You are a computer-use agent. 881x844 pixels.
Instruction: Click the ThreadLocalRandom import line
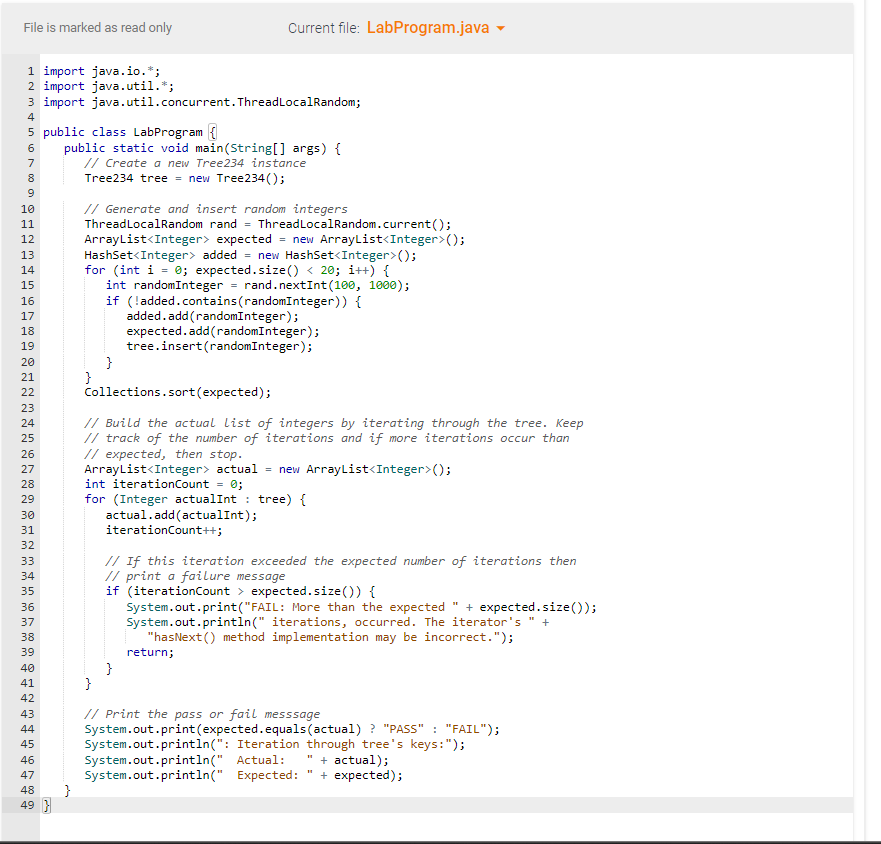[200, 101]
